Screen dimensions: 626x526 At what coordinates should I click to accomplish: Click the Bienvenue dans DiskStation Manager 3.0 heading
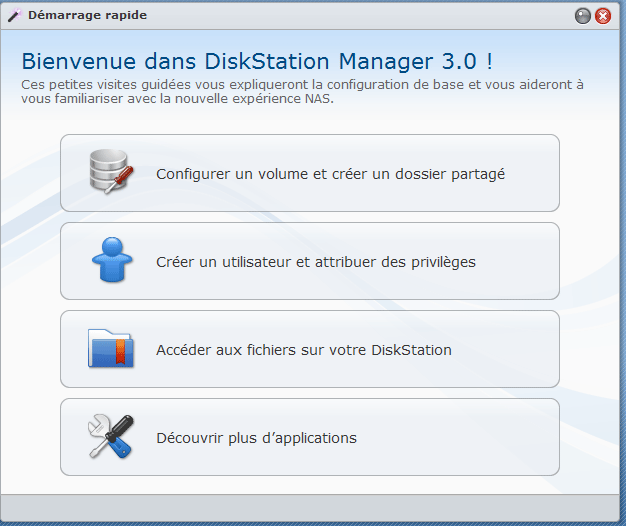point(257,62)
